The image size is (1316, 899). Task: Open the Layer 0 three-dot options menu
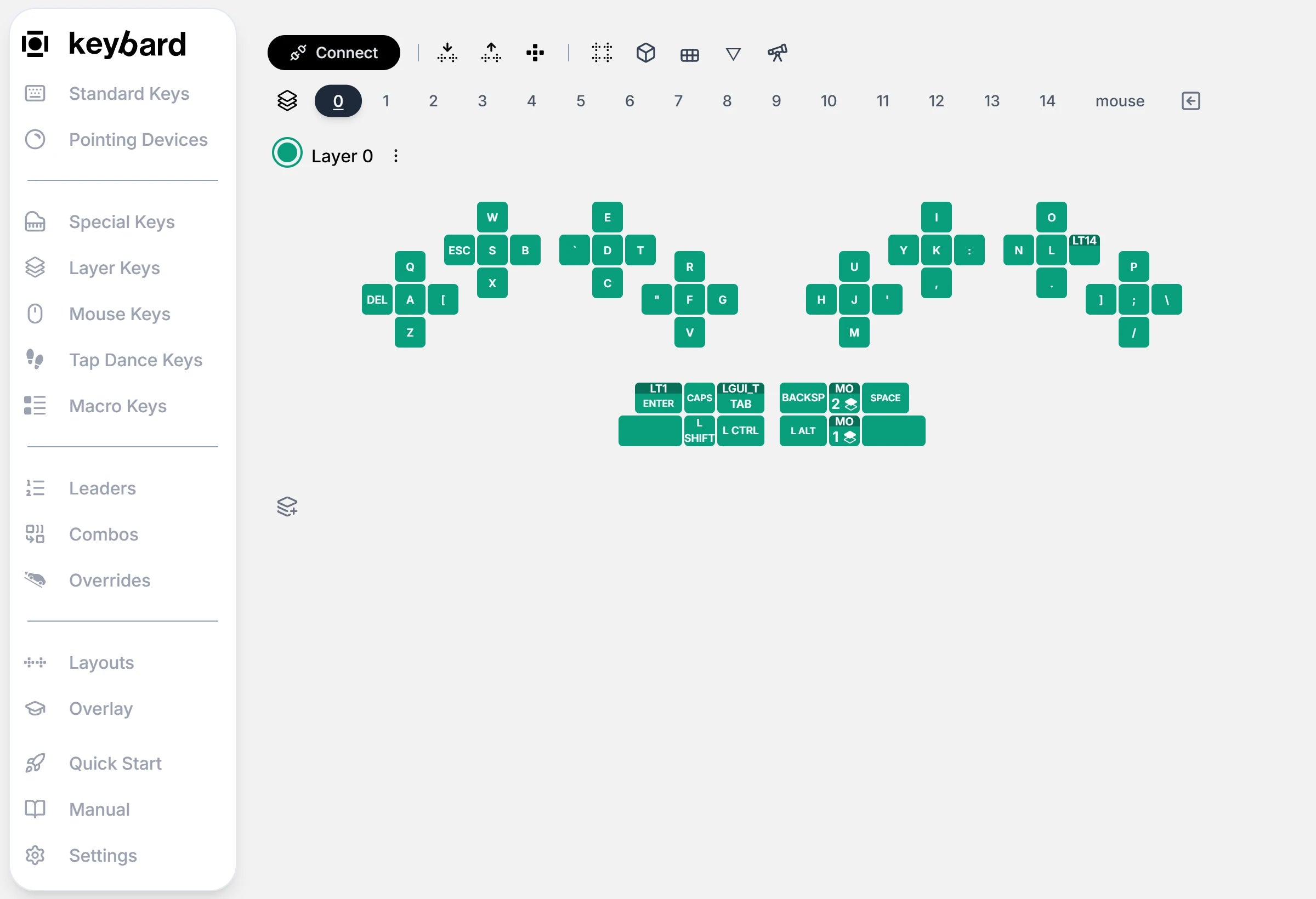[396, 156]
